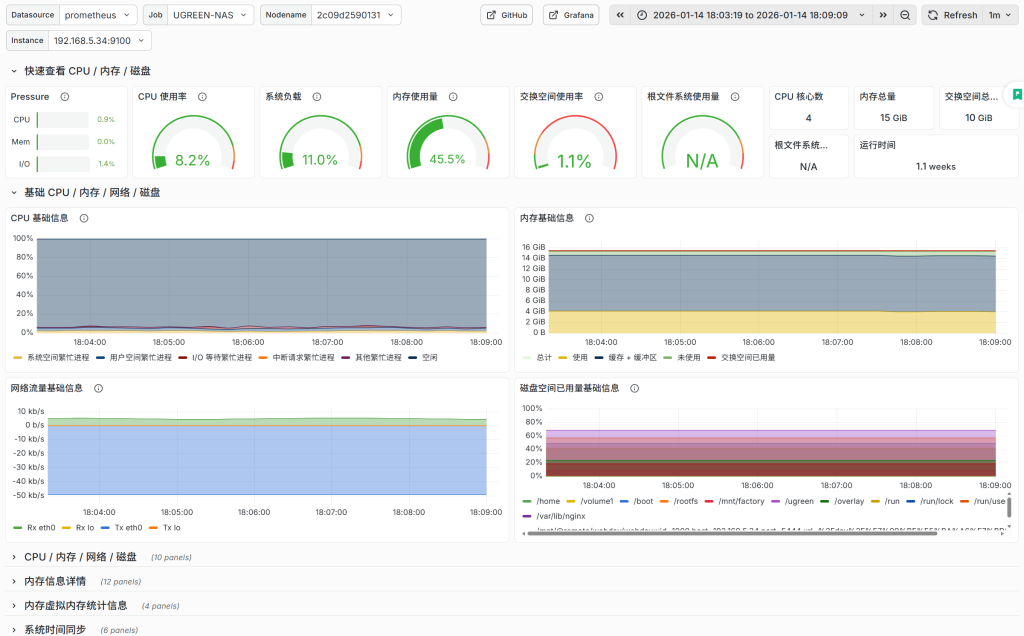Shift time range backward with double-left arrows
Screen dimensions: 1024x636
[620, 15]
